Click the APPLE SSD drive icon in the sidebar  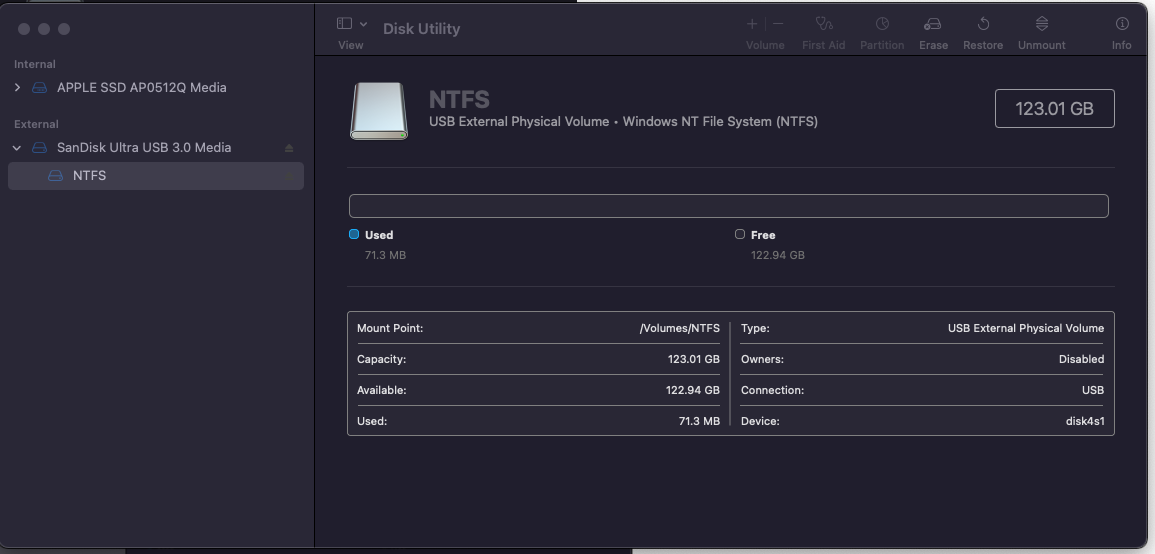pos(39,88)
